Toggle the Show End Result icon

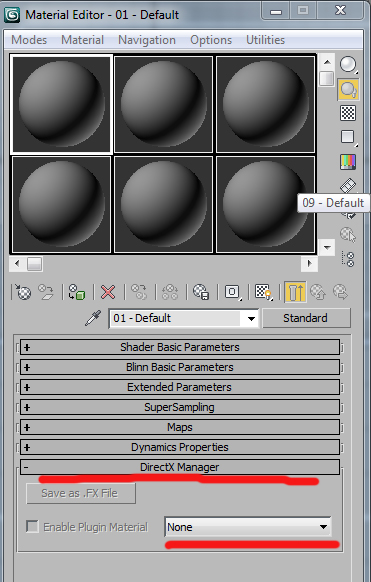295,292
